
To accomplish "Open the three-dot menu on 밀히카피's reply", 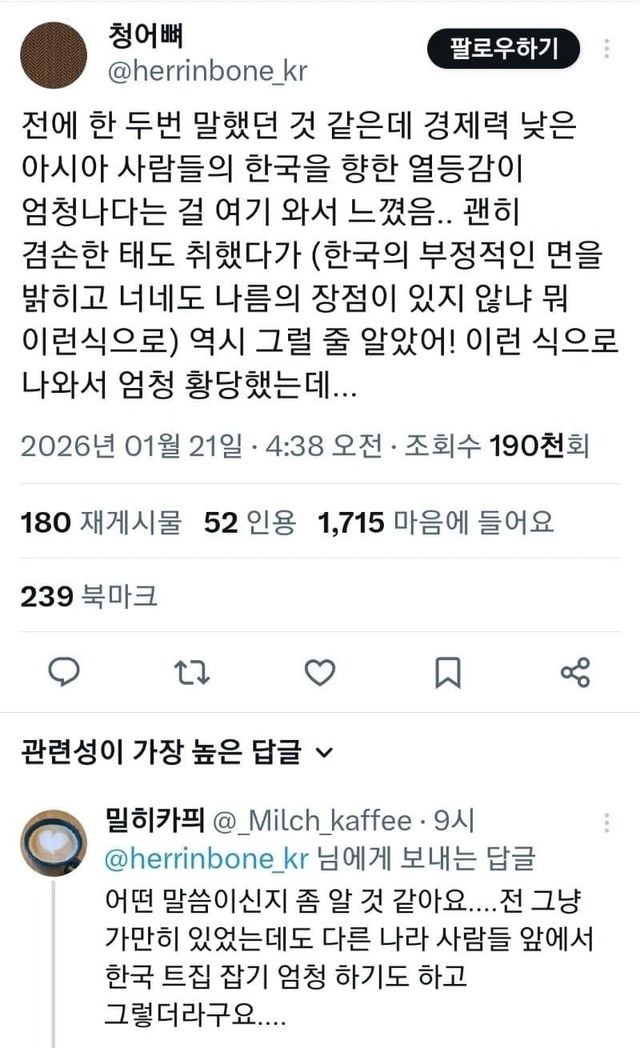I will click(x=607, y=823).
